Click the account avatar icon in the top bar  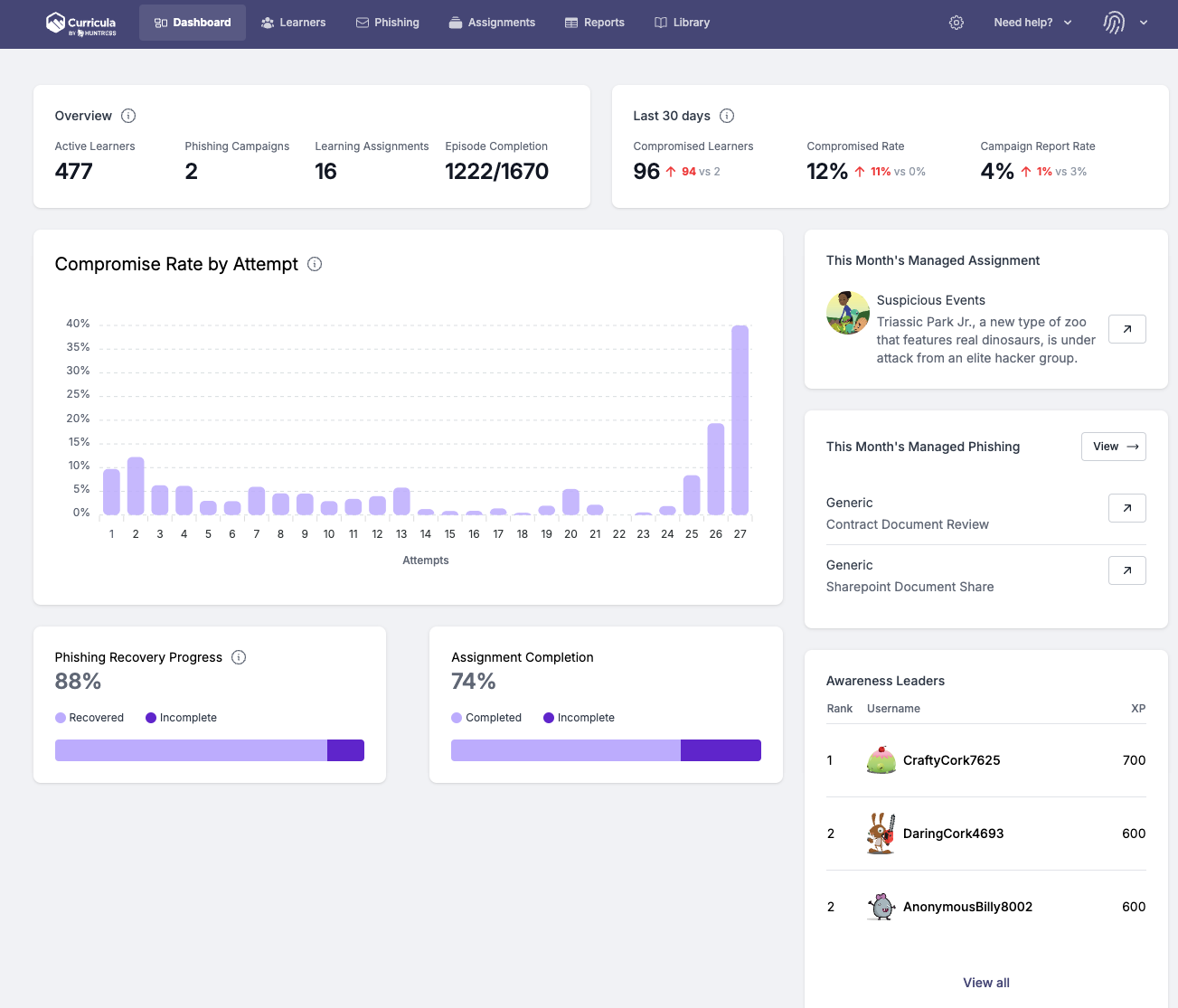pos(1114,22)
